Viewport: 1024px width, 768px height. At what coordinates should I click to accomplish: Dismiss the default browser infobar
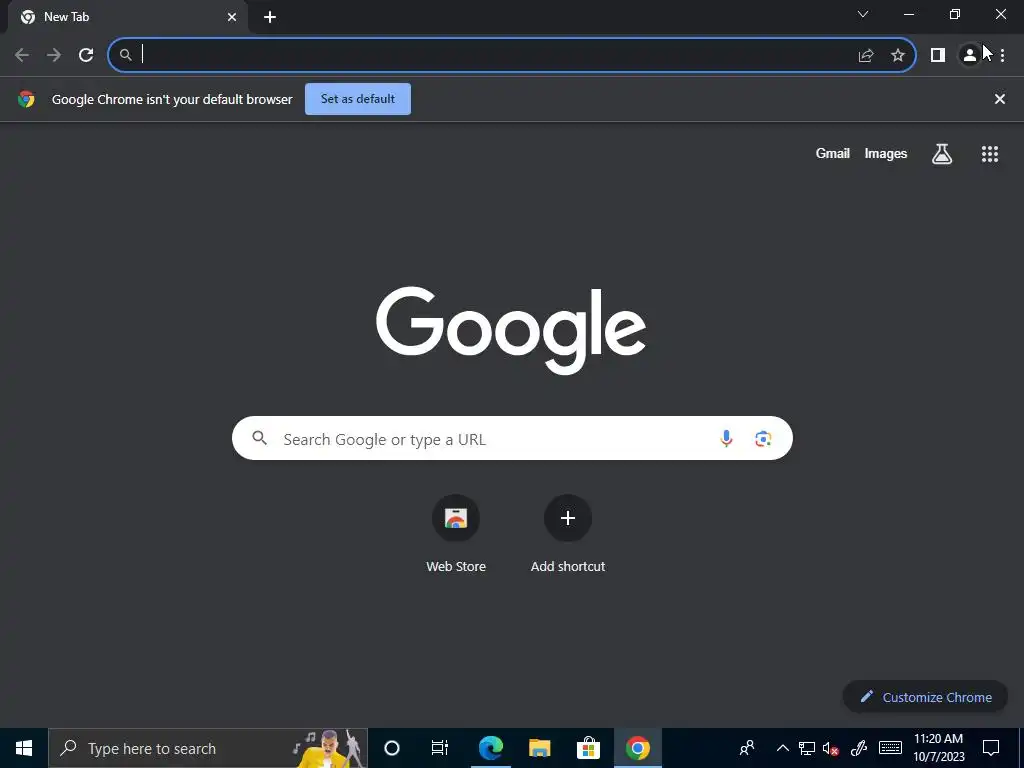(1000, 99)
